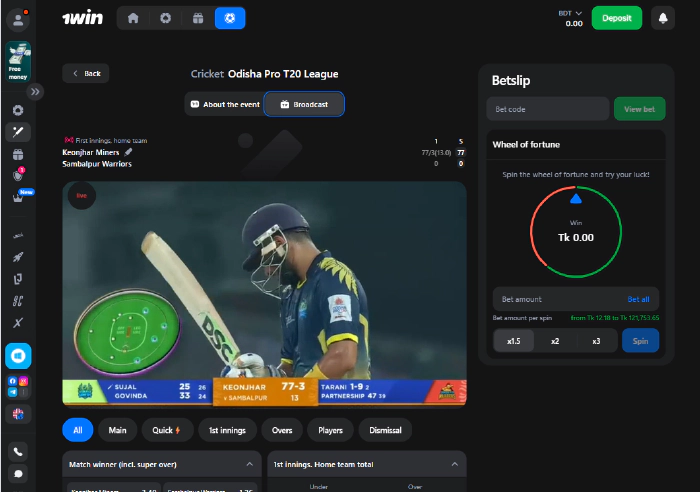This screenshot has width=700, height=492.
Task: Click the live cricket video stream
Action: [x=264, y=293]
